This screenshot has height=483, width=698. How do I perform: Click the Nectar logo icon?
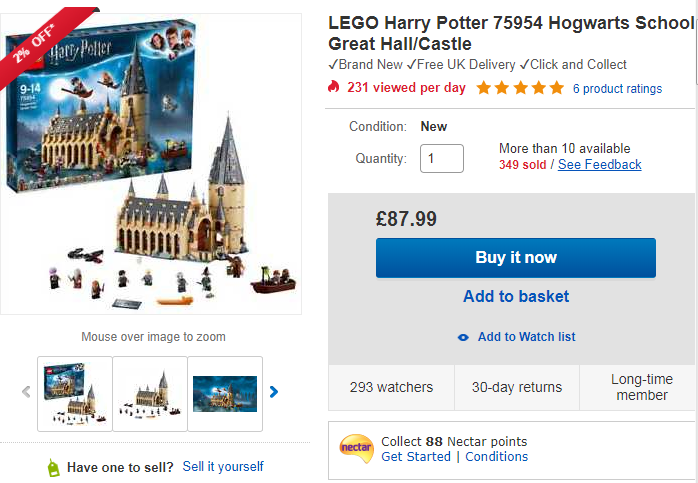pos(356,448)
